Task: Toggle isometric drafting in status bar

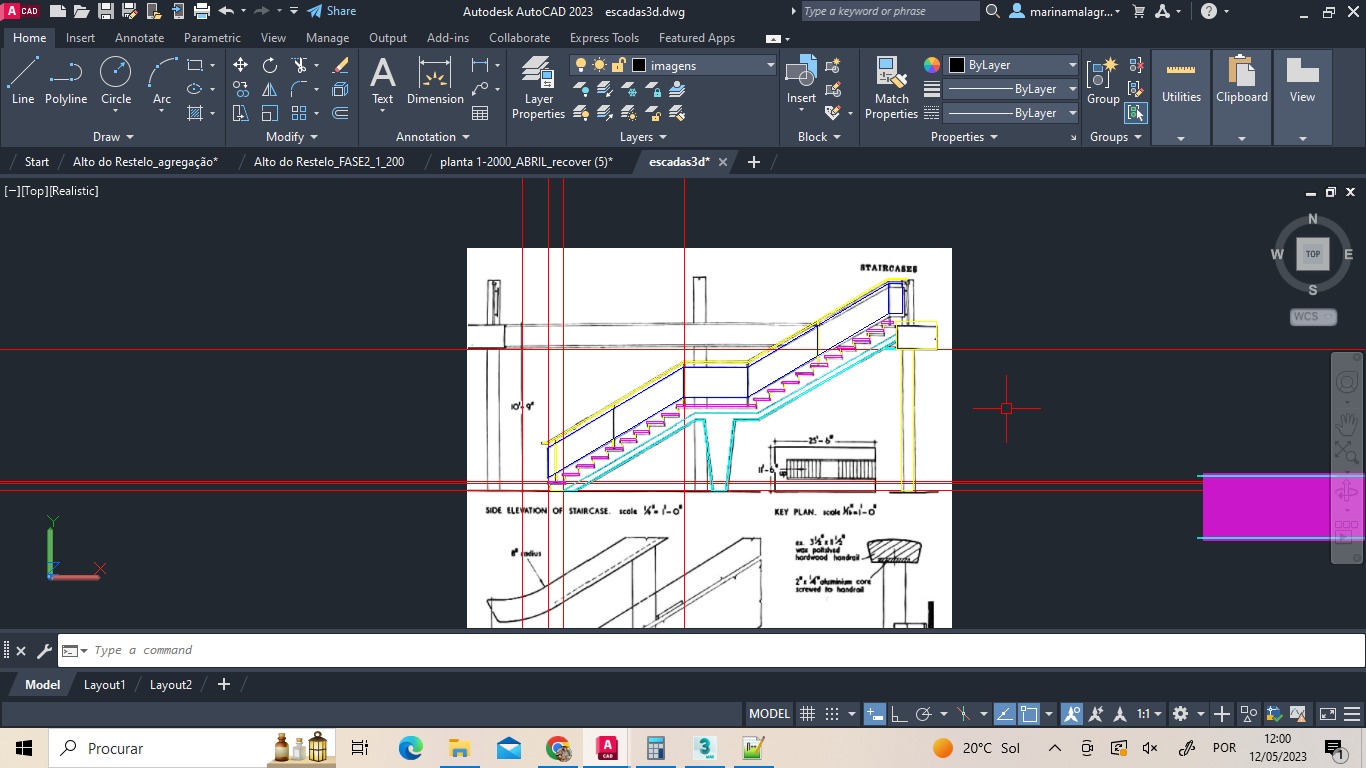Action: click(x=964, y=714)
